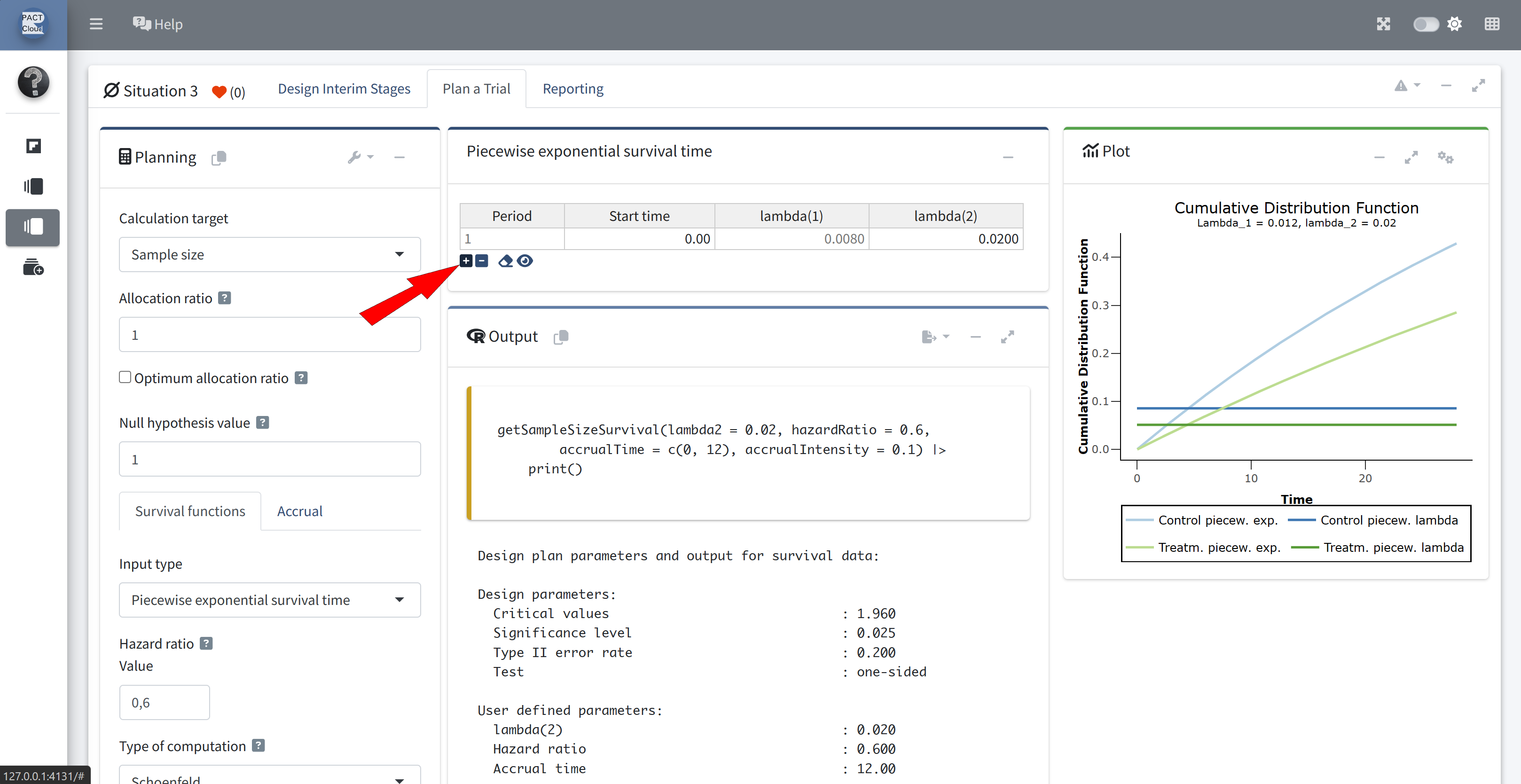
Task: Open the Accrual tab
Action: point(299,511)
